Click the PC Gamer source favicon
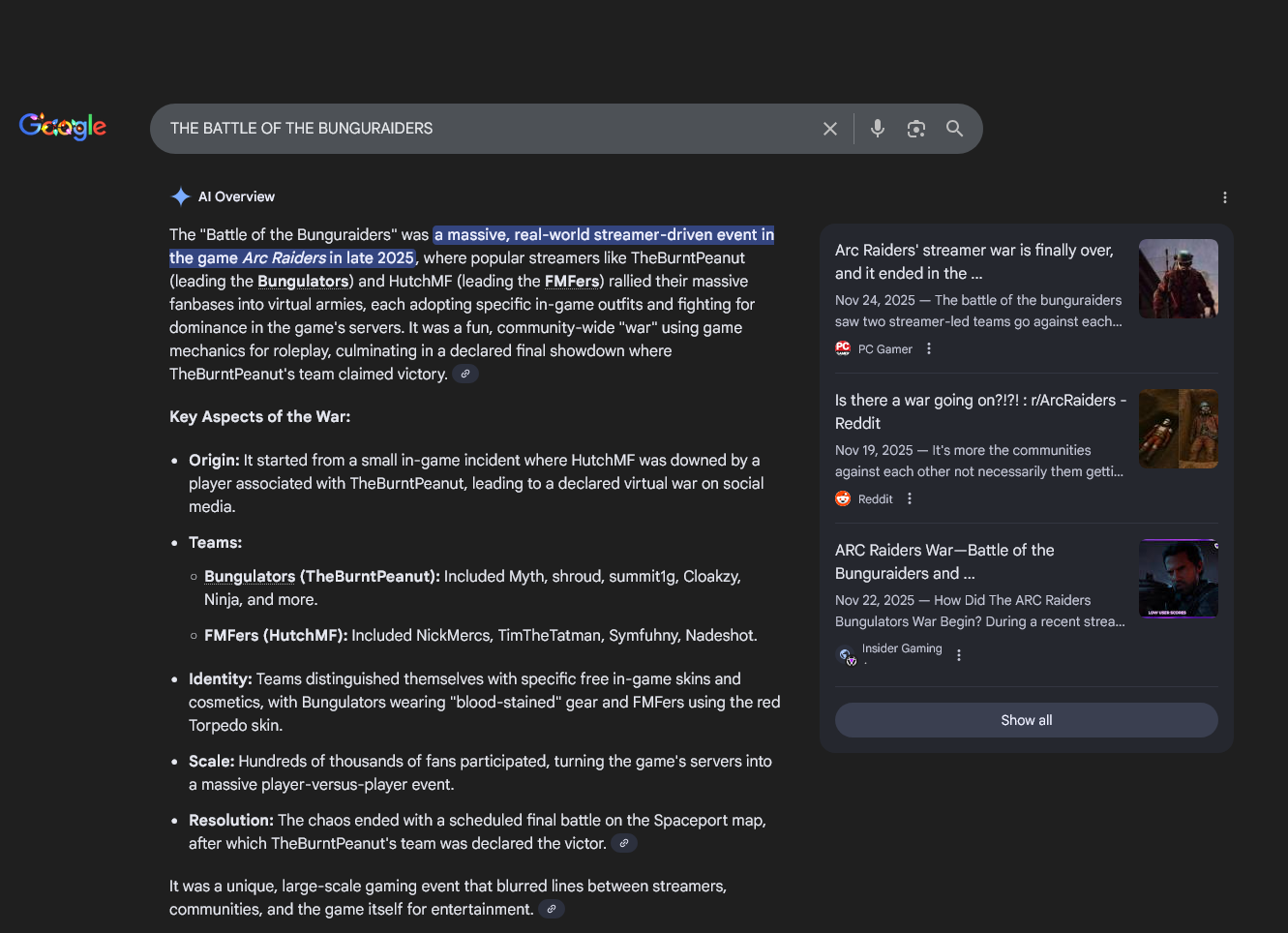This screenshot has width=1288, height=933. [843, 348]
